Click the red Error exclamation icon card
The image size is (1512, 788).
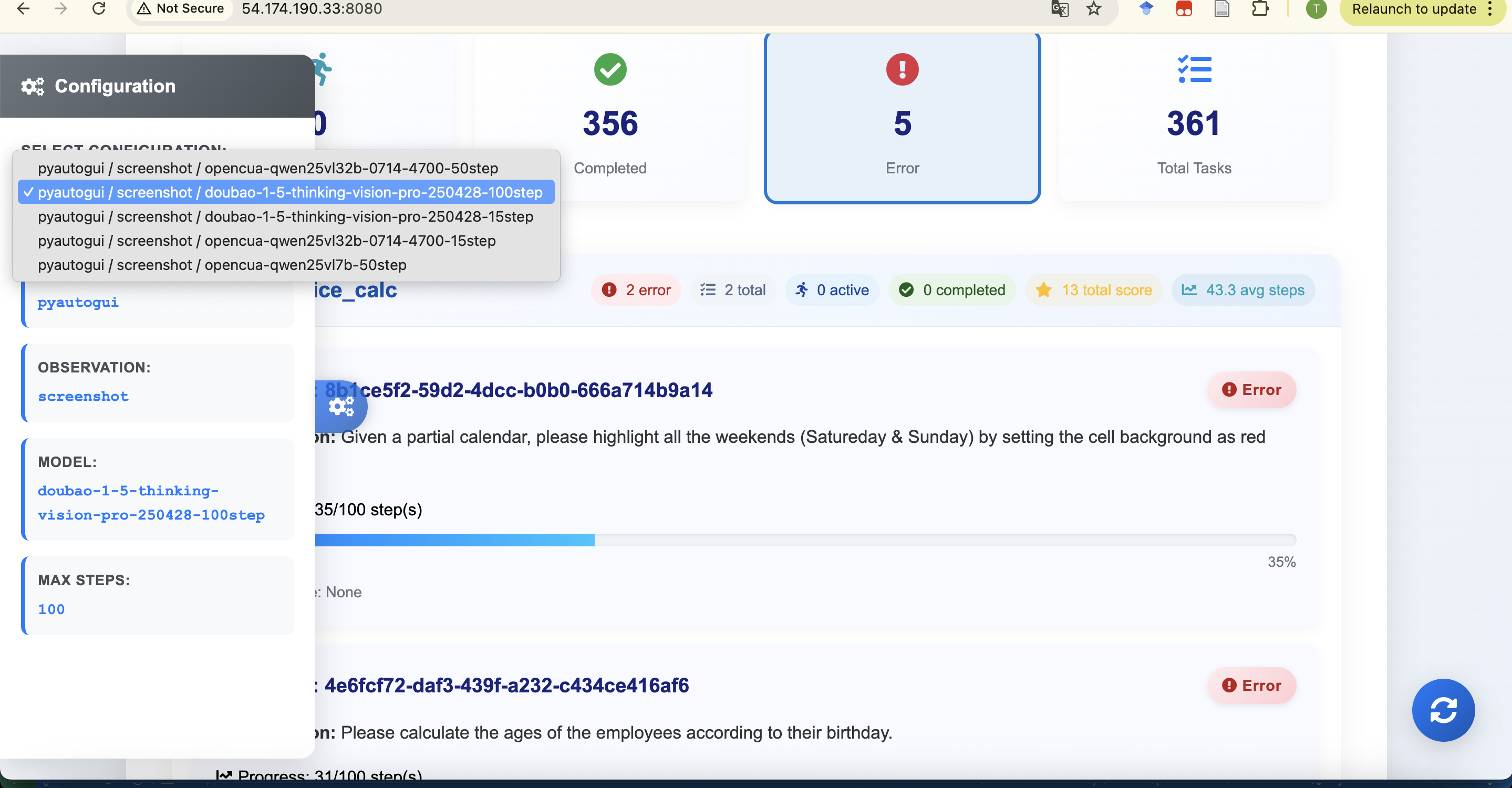click(x=902, y=70)
